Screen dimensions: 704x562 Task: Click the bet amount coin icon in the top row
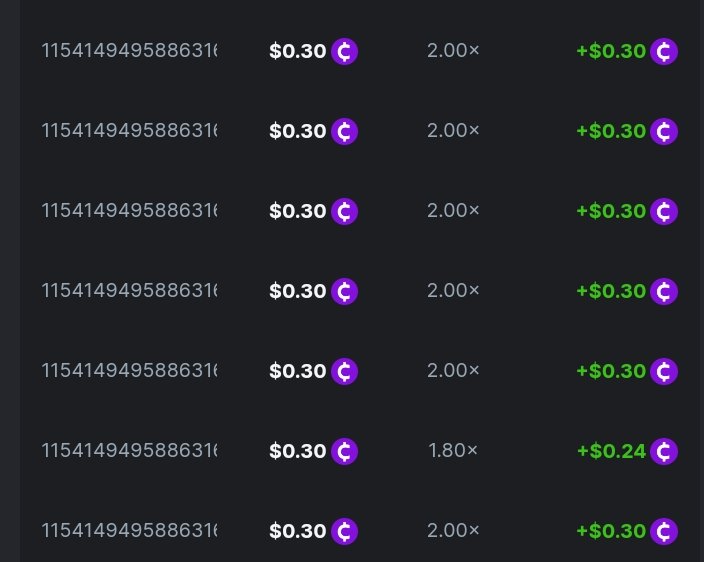[345, 51]
